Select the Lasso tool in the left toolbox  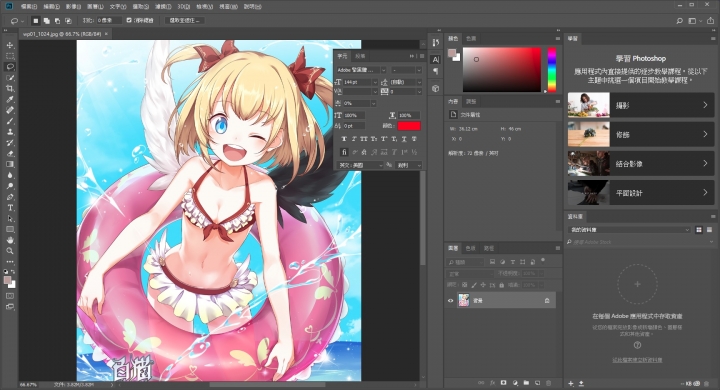pyautogui.click(x=10, y=67)
